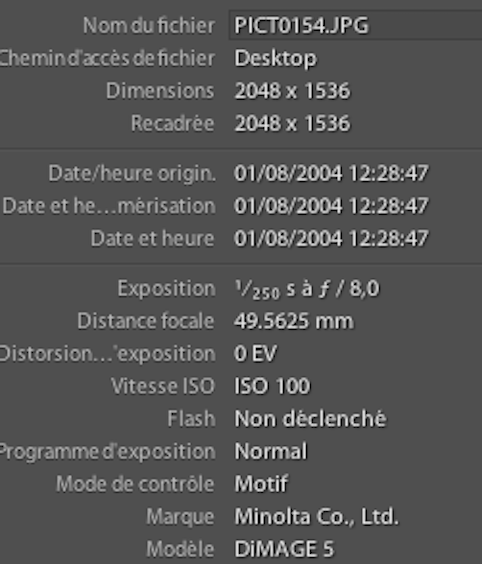The height and width of the screenshot is (564, 482).
Task: Select the Mode de contrôle value Motif
Action: point(261,484)
